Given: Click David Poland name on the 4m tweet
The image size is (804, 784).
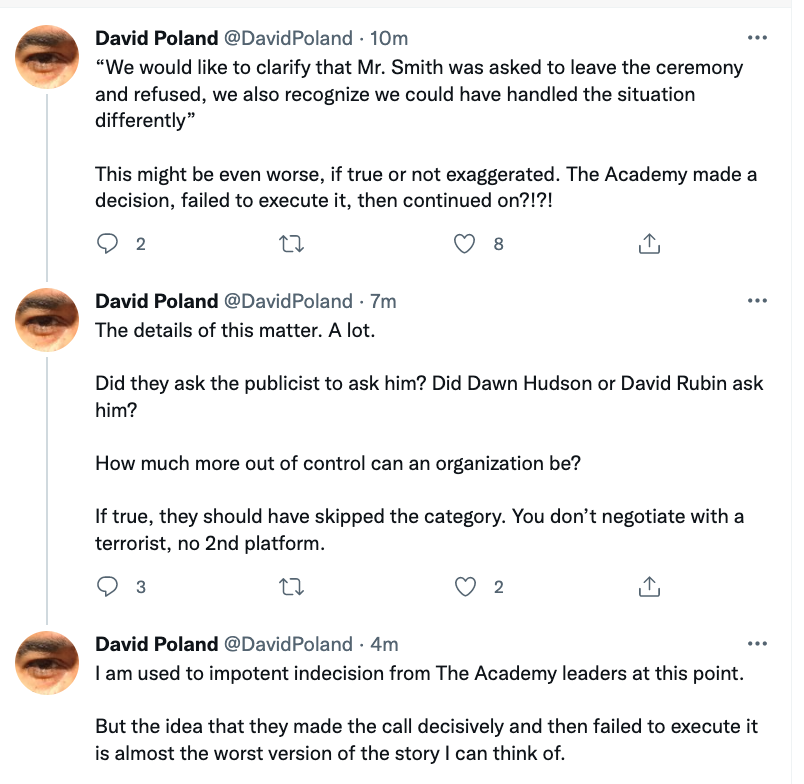Looking at the screenshot, I should point(156,644).
